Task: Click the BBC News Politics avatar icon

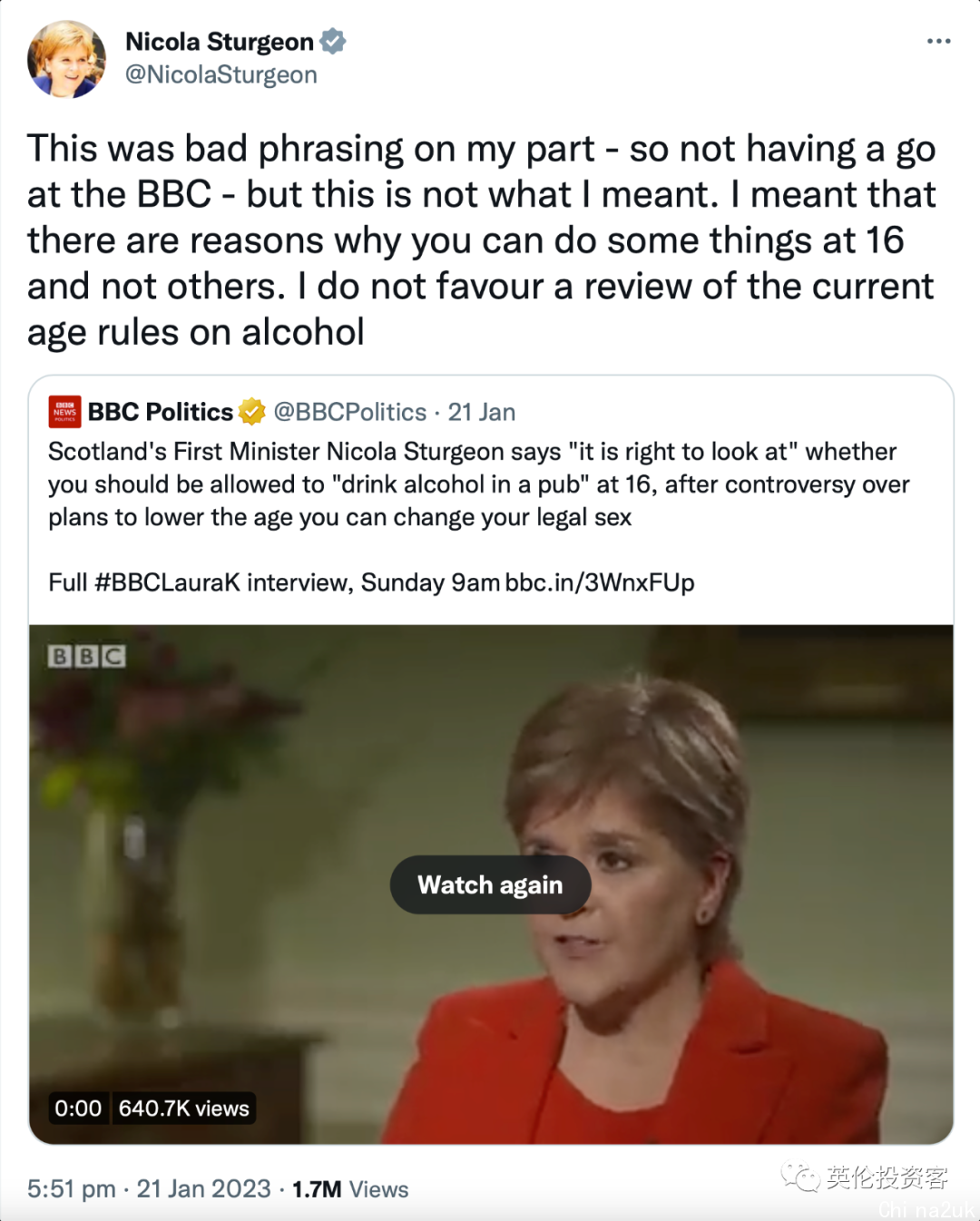Action: [x=64, y=412]
